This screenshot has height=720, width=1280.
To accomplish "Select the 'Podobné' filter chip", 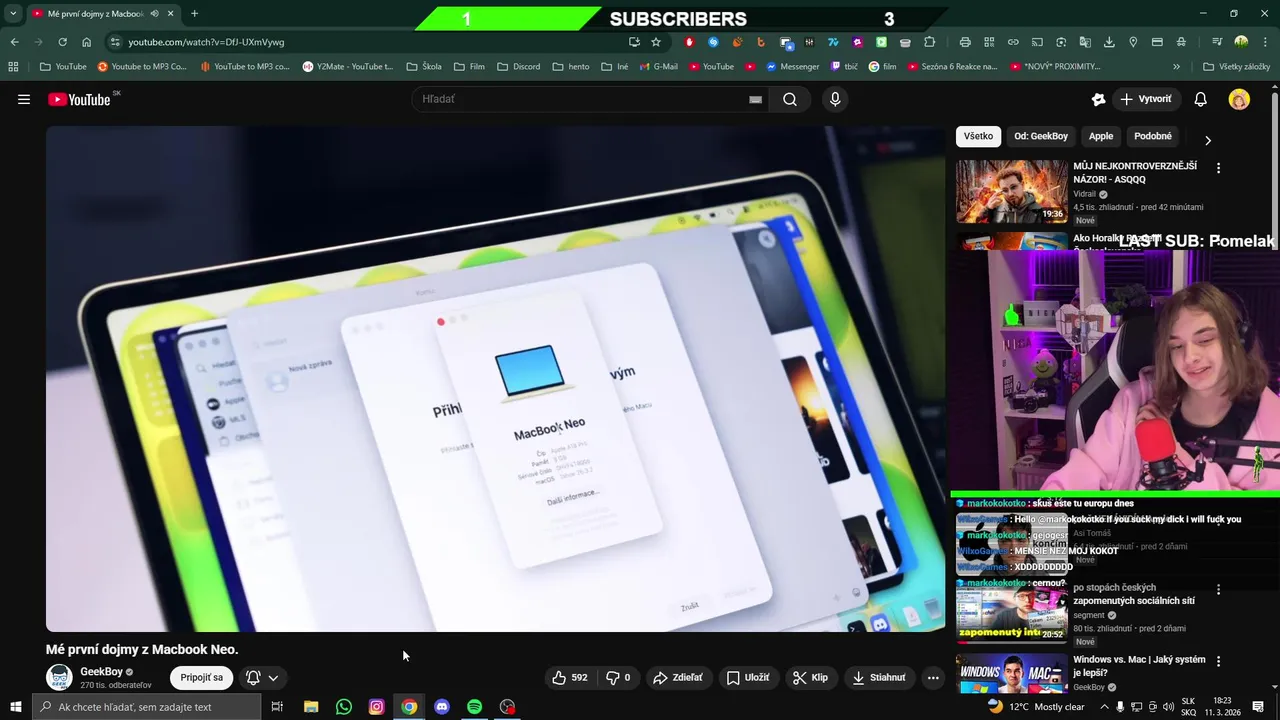I will pyautogui.click(x=1153, y=136).
